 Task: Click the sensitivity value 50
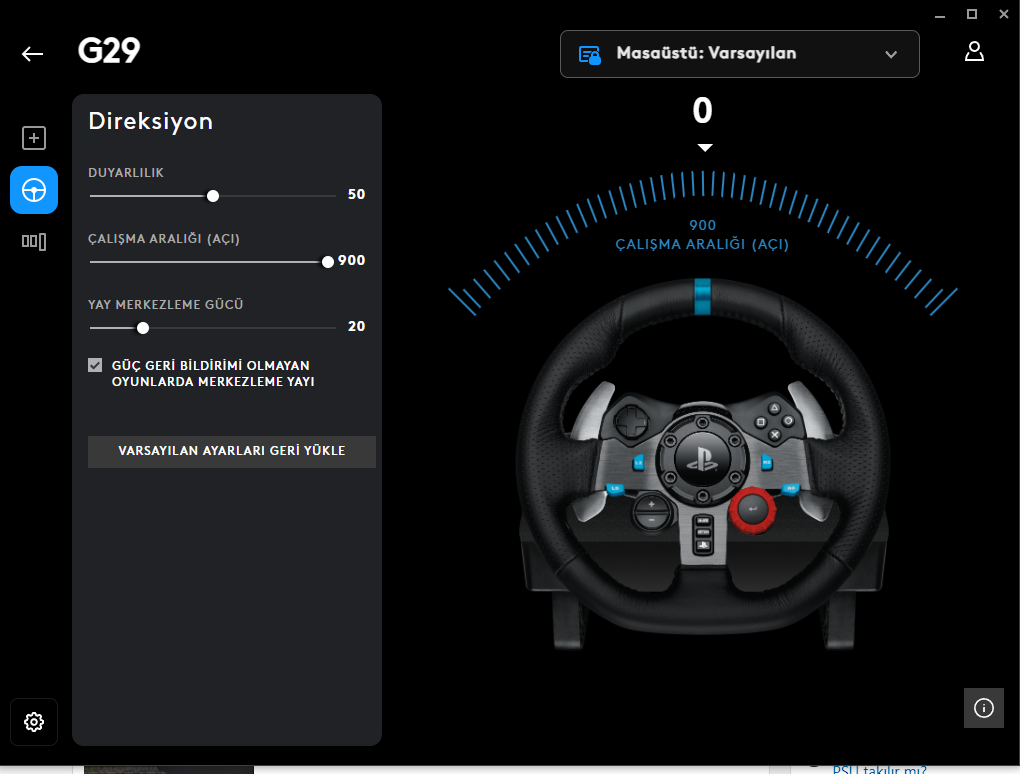[x=356, y=194]
